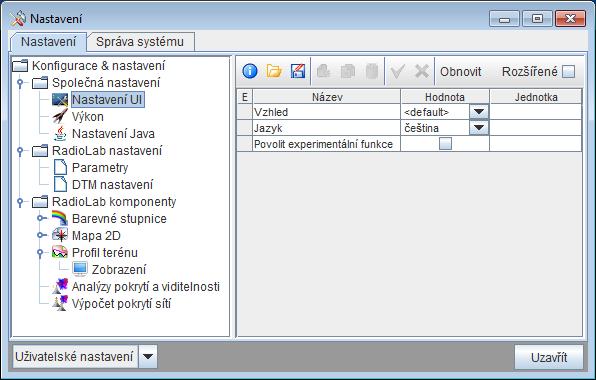Minimize the Nastavení window
This screenshot has height=380, width=596.
tap(504, 19)
